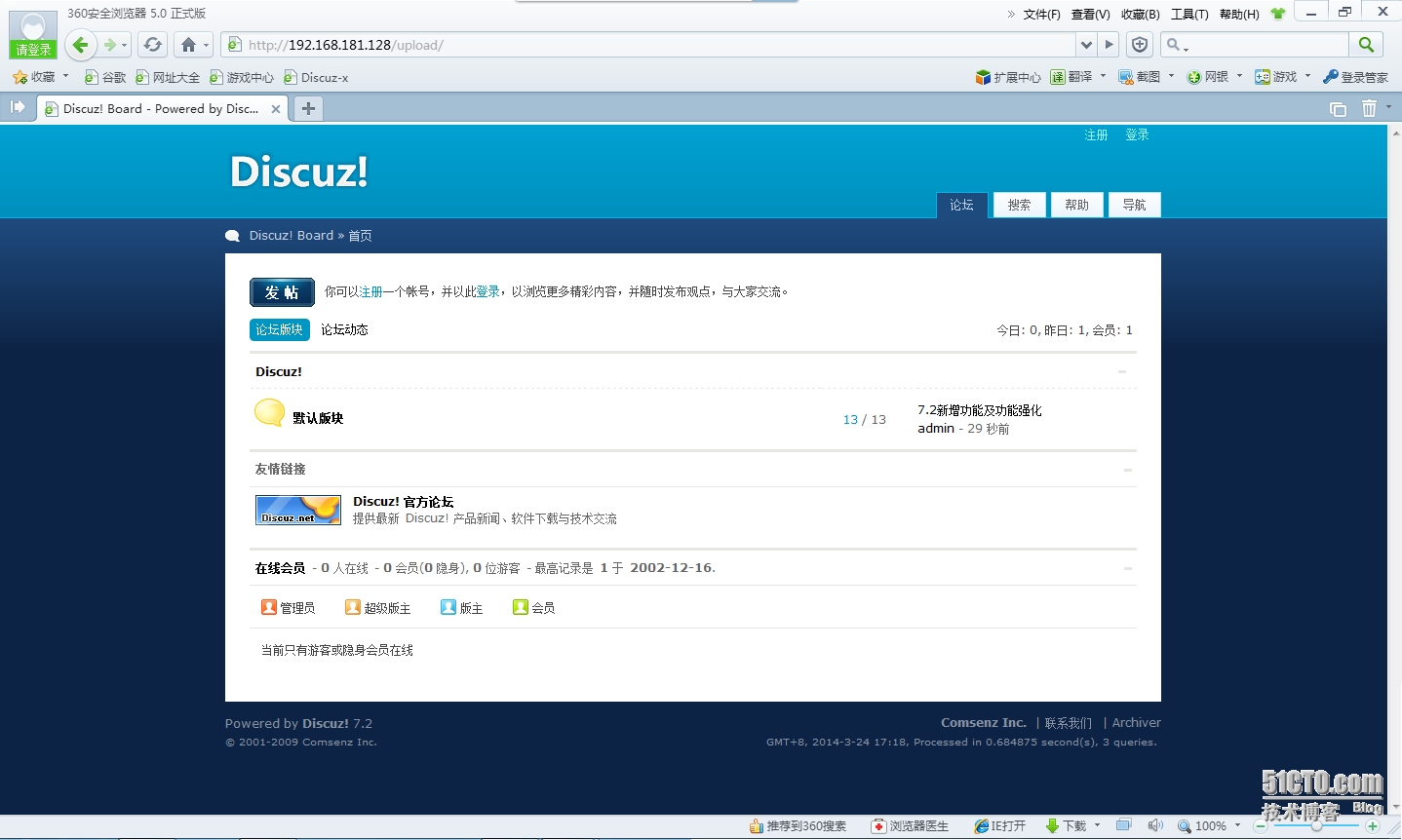Click 推荐到360搜索 thumbs-up in status bar
This screenshot has height=840, width=1402.
tap(798, 826)
